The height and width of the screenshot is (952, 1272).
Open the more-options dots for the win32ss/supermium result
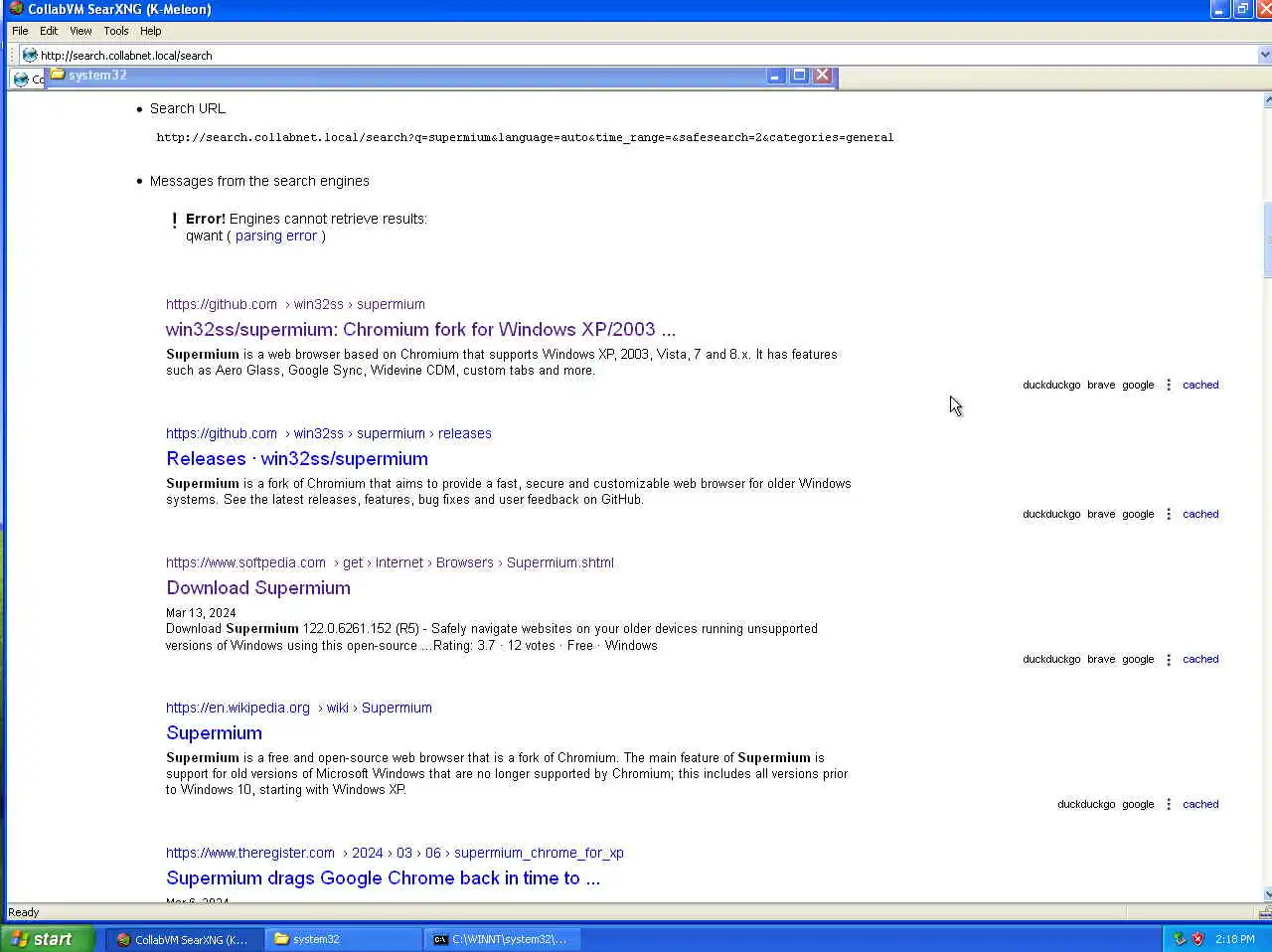1169,385
